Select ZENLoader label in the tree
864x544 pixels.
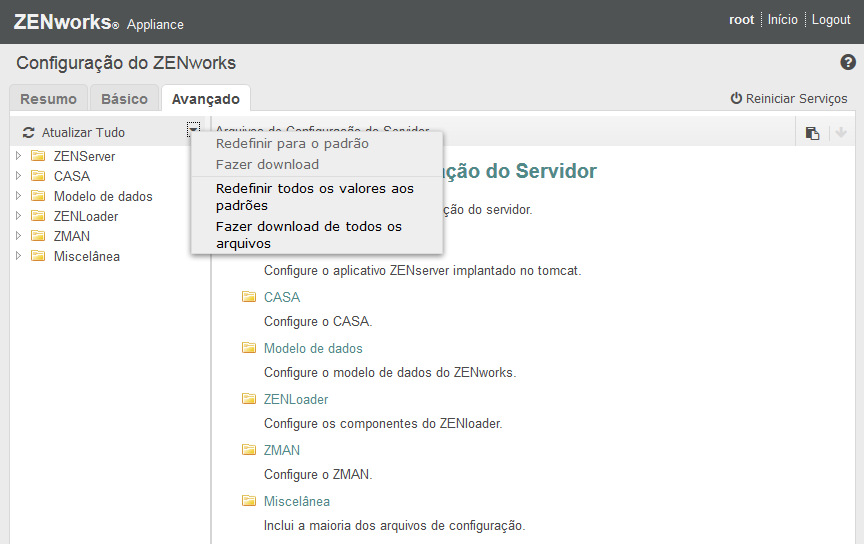point(86,216)
